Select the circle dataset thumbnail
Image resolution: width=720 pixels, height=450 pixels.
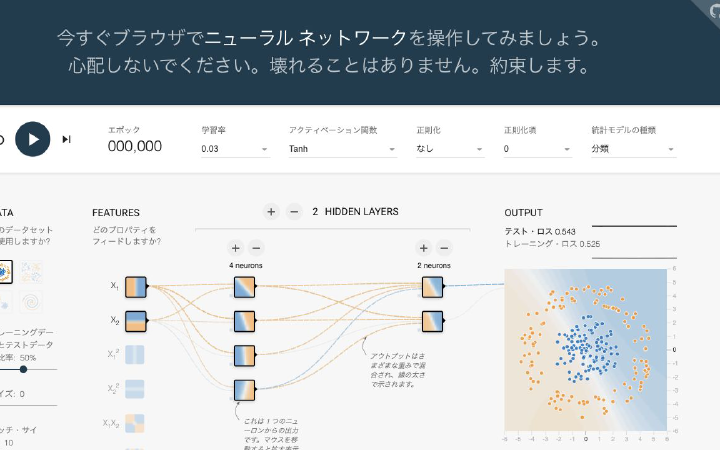click(6, 272)
